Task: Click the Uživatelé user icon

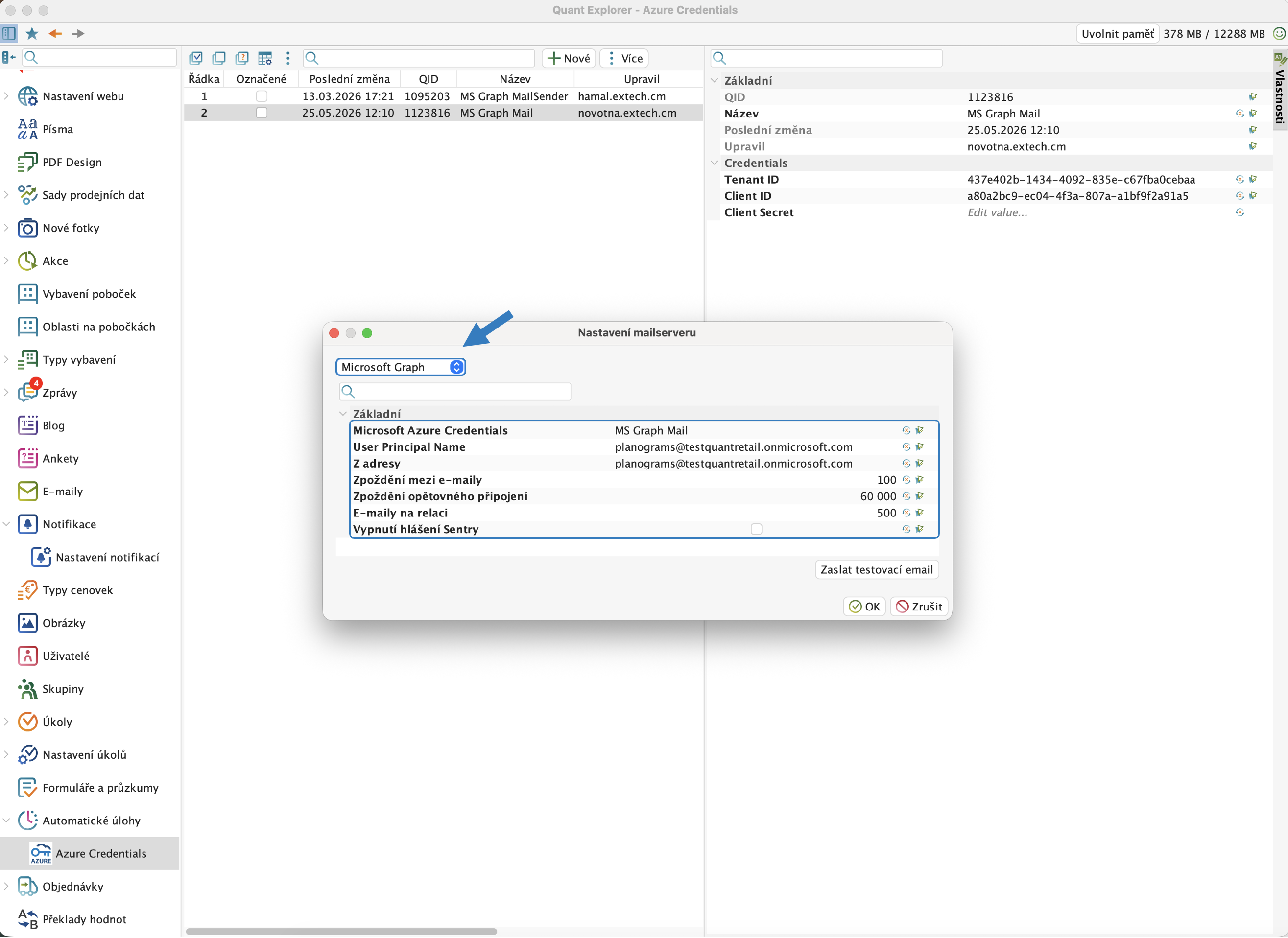Action: (27, 657)
